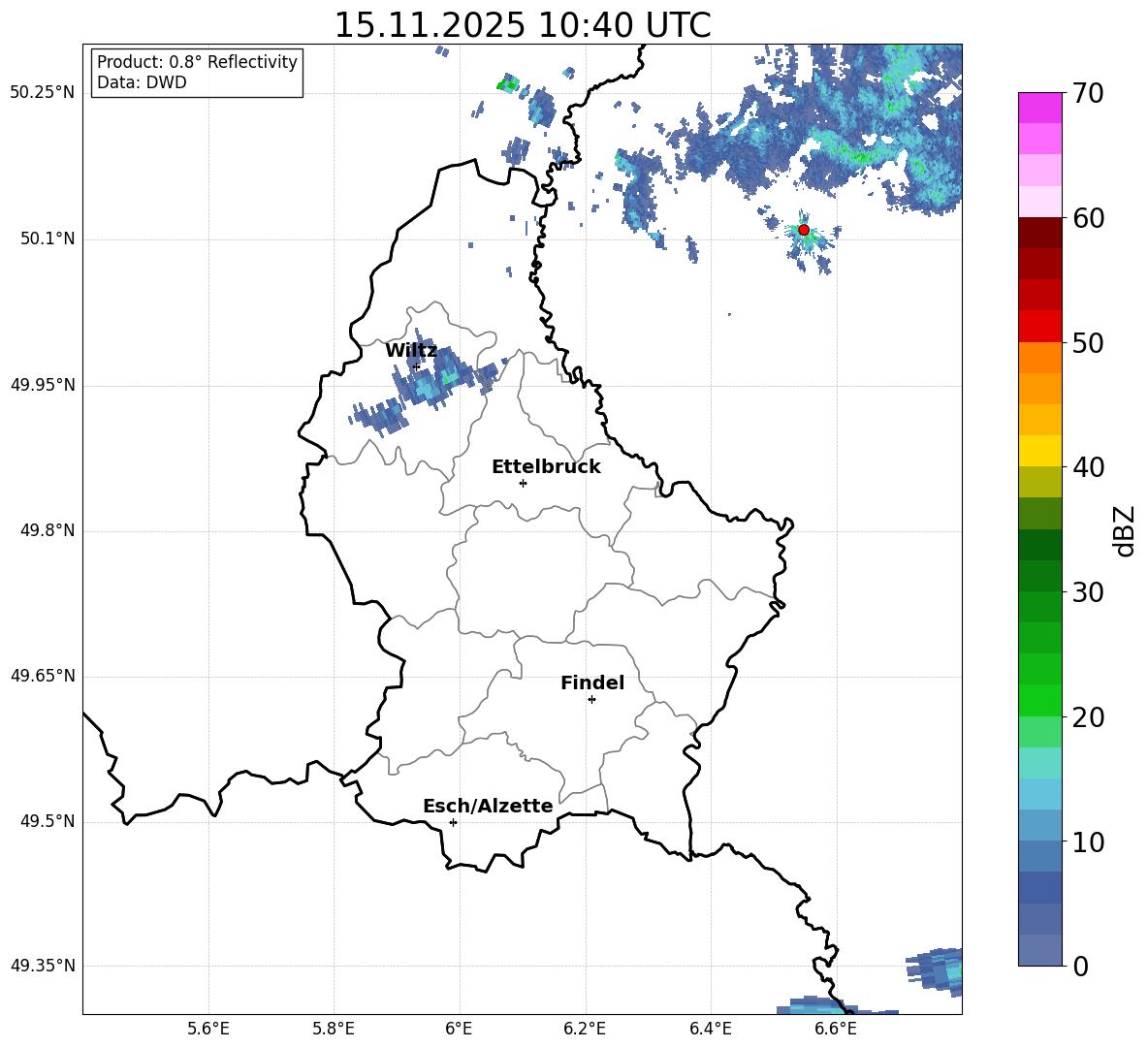Pick the pale pink color just above 60 dBZ
The height and width of the screenshot is (1048, 1148).
(1039, 202)
